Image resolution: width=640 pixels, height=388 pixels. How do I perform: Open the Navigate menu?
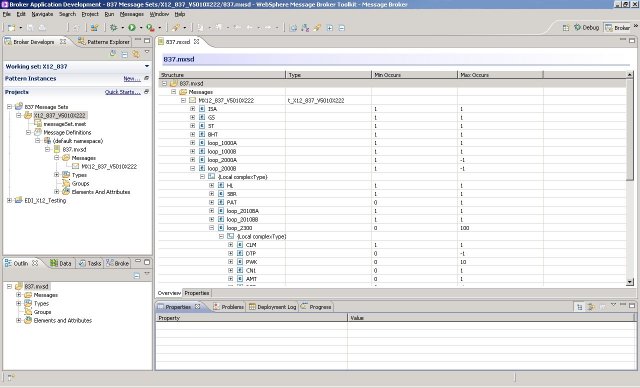pos(42,14)
